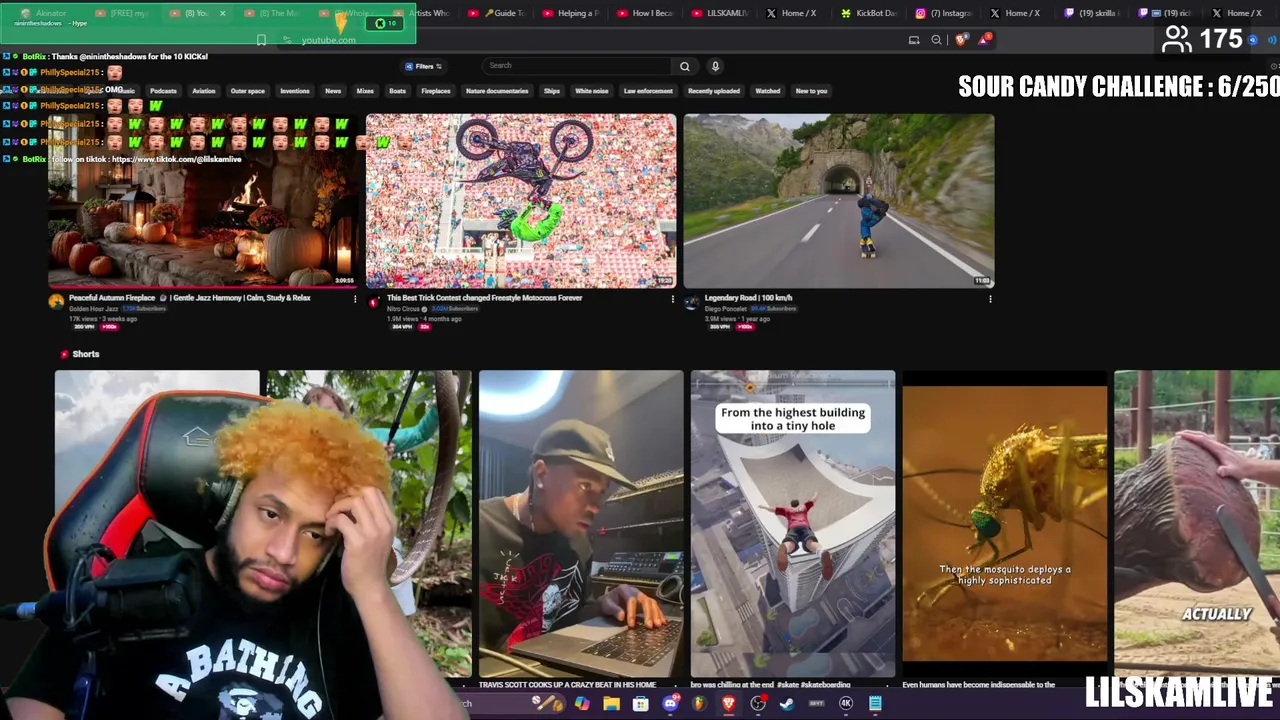Image resolution: width=1280 pixels, height=720 pixels.
Task: Select the New to you chip
Action: (x=811, y=91)
